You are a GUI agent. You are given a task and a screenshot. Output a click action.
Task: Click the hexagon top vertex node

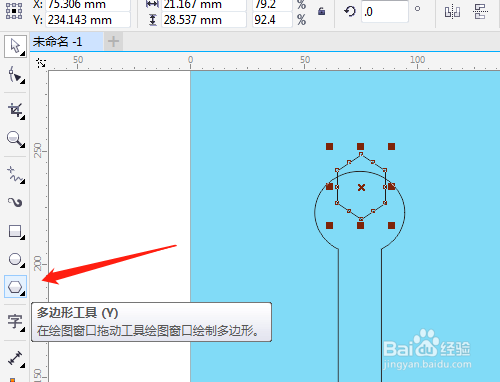[361, 154]
